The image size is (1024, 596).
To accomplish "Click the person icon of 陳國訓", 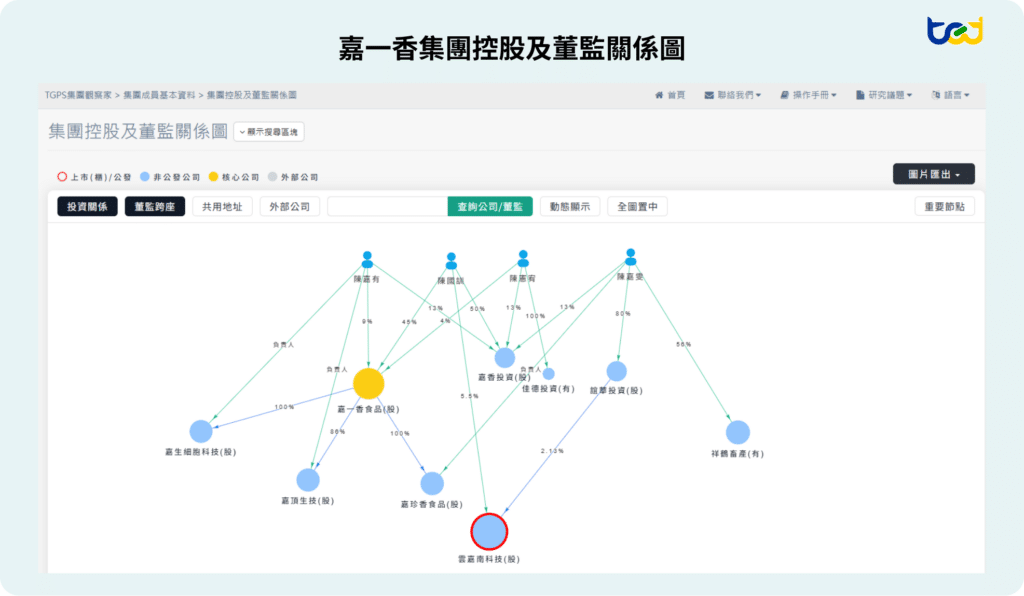I will tap(451, 261).
